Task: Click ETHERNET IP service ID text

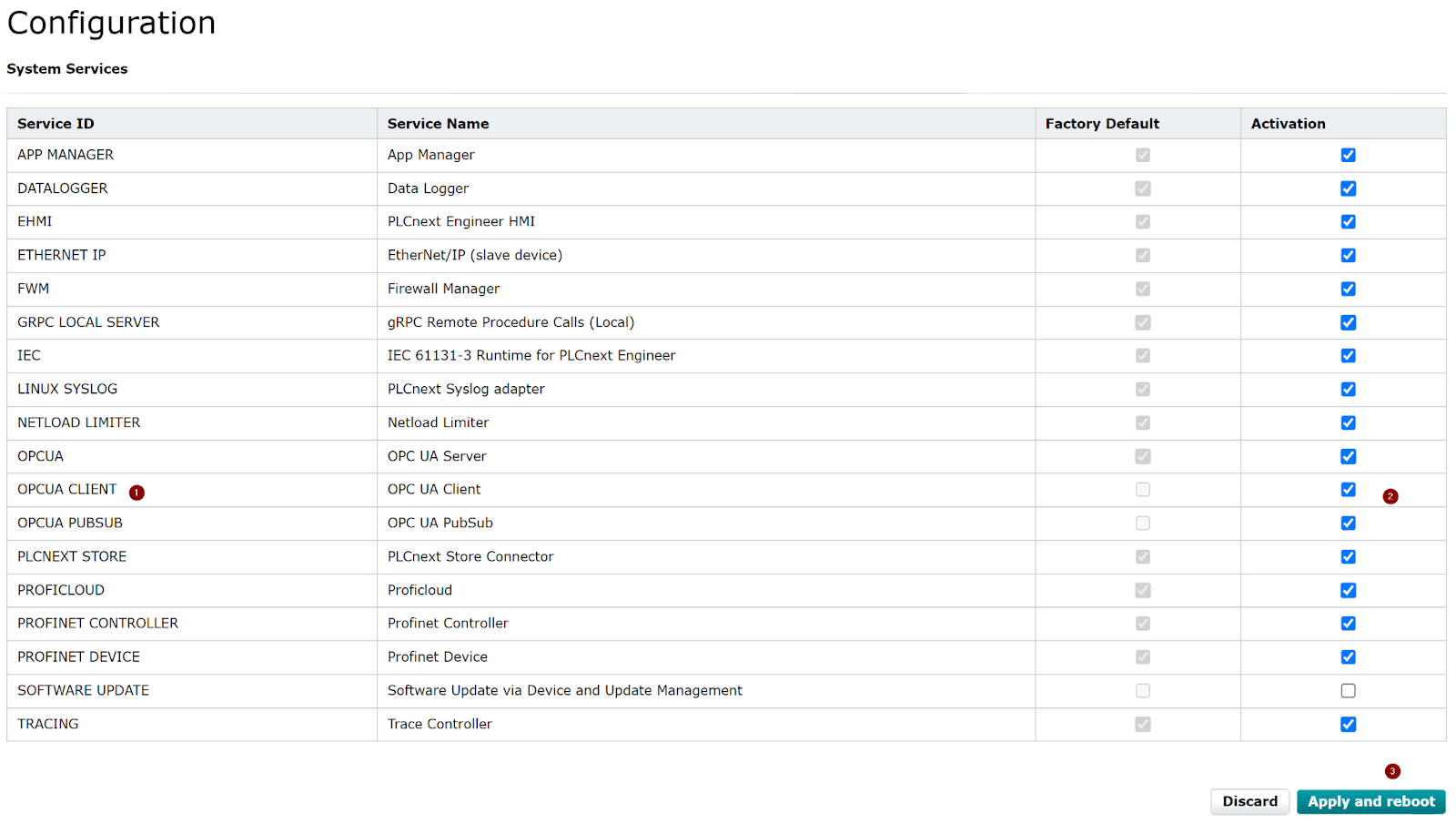Action: (62, 255)
